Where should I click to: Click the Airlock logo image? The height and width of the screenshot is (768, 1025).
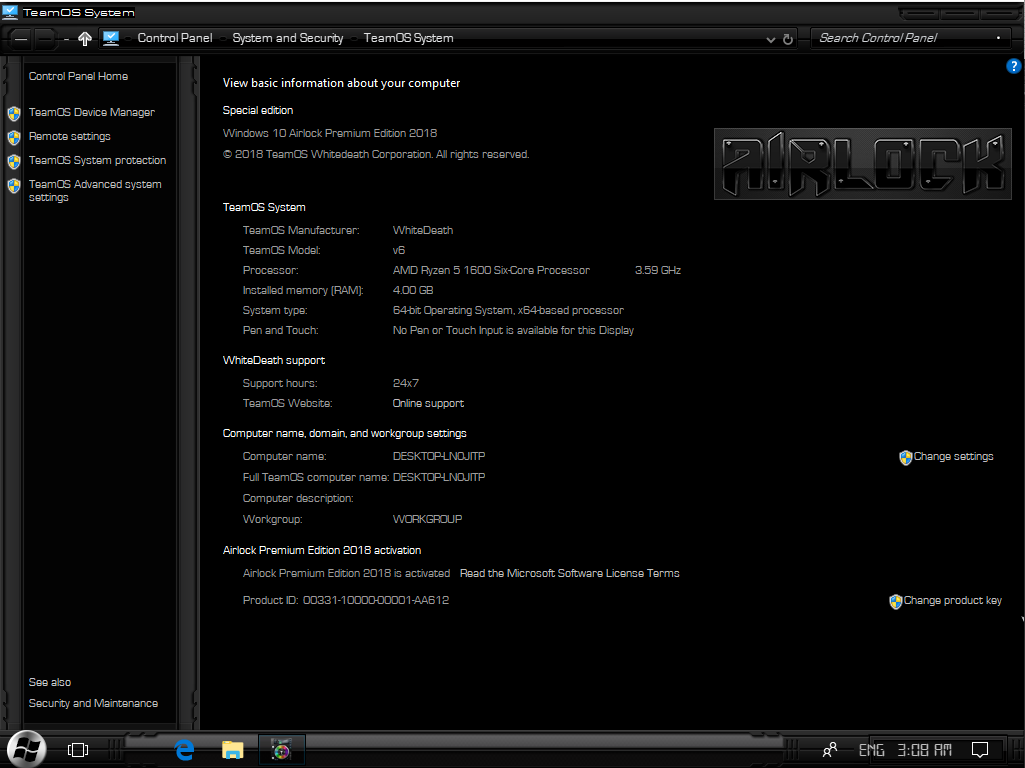coord(863,164)
